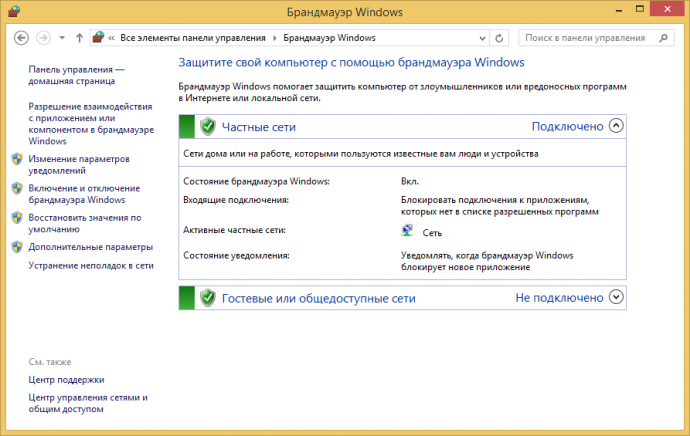Refresh the control panel page

pos(499,38)
